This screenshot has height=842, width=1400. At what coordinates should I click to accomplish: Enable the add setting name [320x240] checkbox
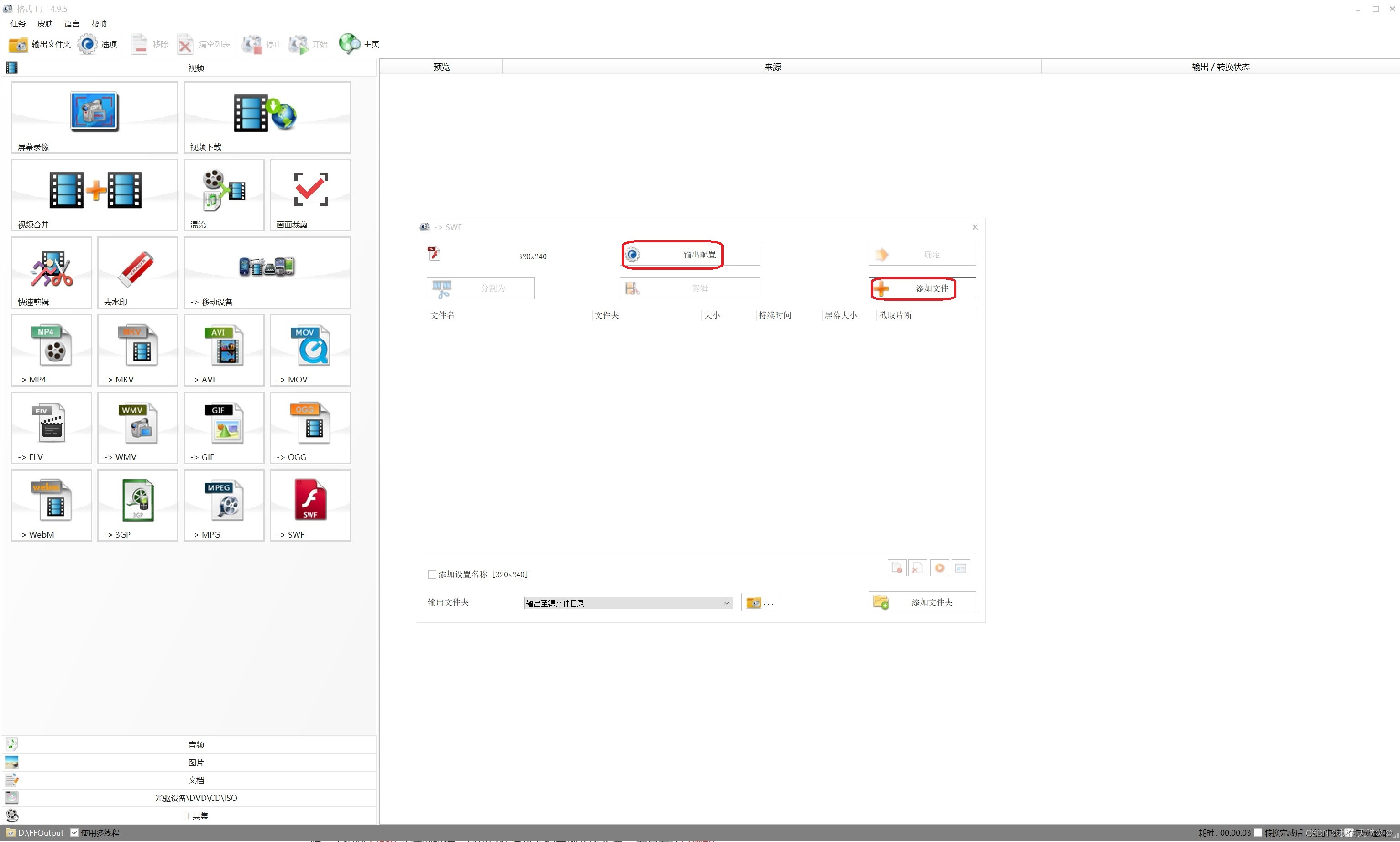pos(432,574)
